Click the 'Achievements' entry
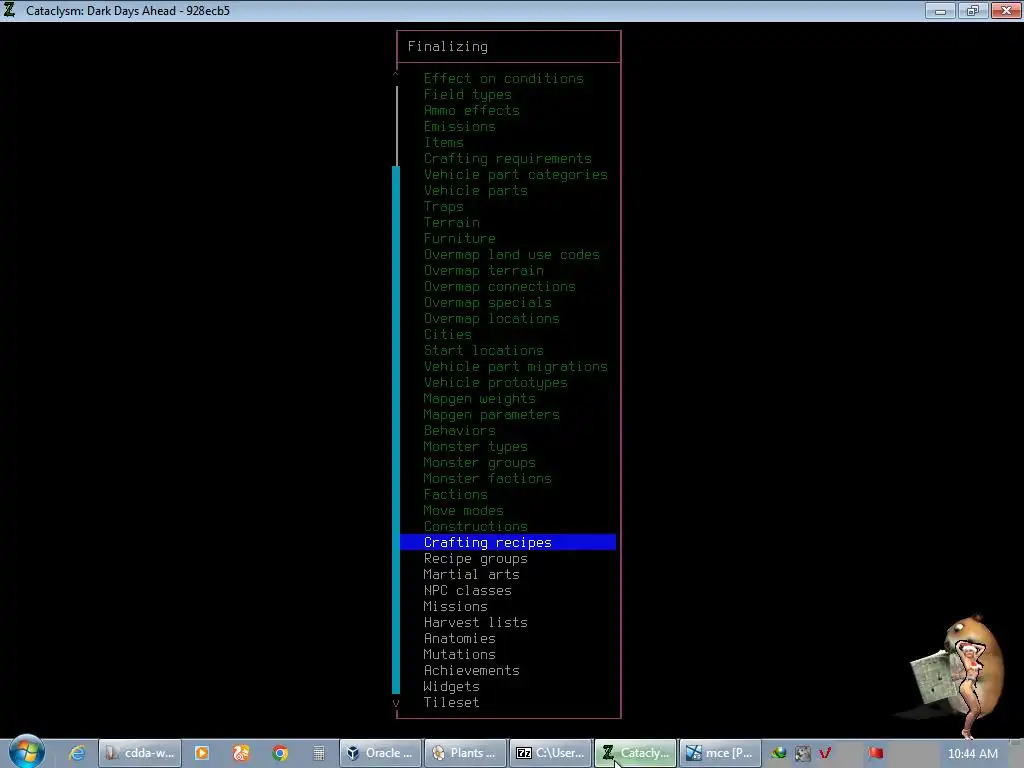The image size is (1024, 768). tap(472, 671)
